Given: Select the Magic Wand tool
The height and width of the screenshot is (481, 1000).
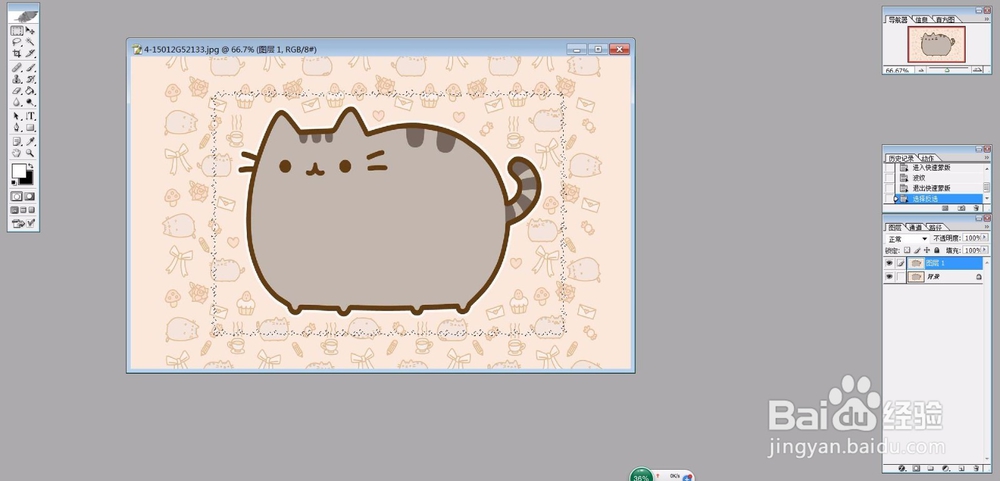Looking at the screenshot, I should pyautogui.click(x=30, y=41).
